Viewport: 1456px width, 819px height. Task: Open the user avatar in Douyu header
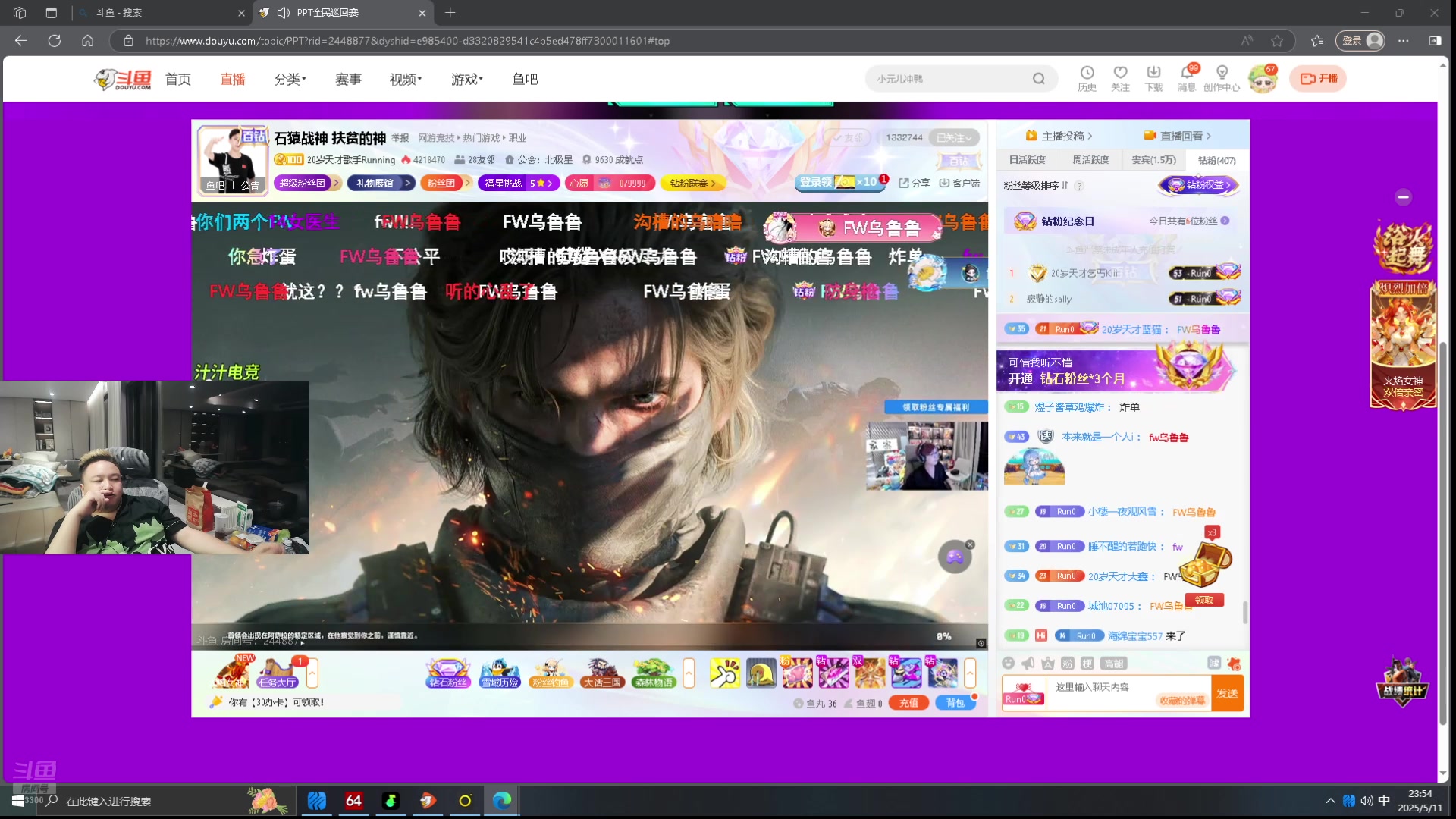pos(1263,79)
